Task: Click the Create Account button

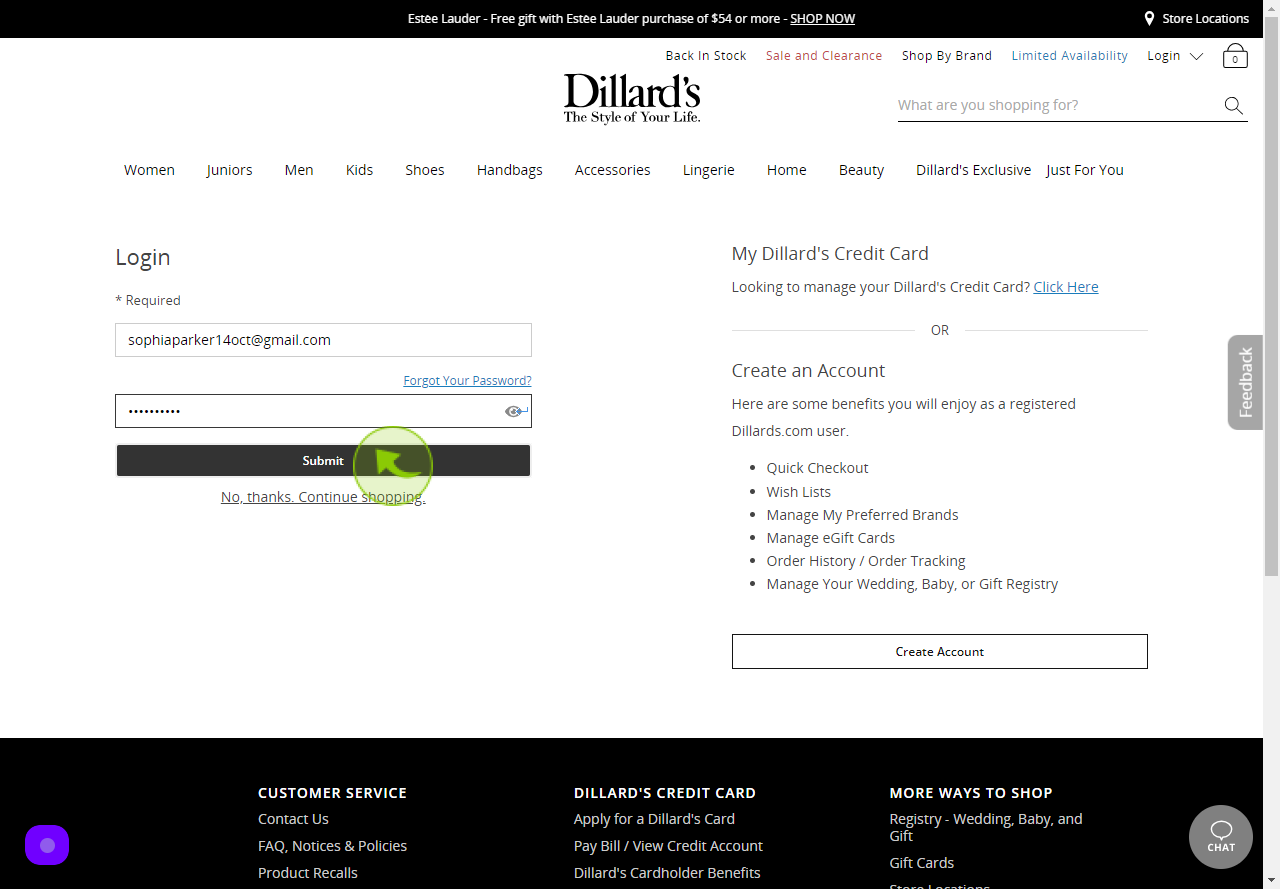Action: (940, 651)
